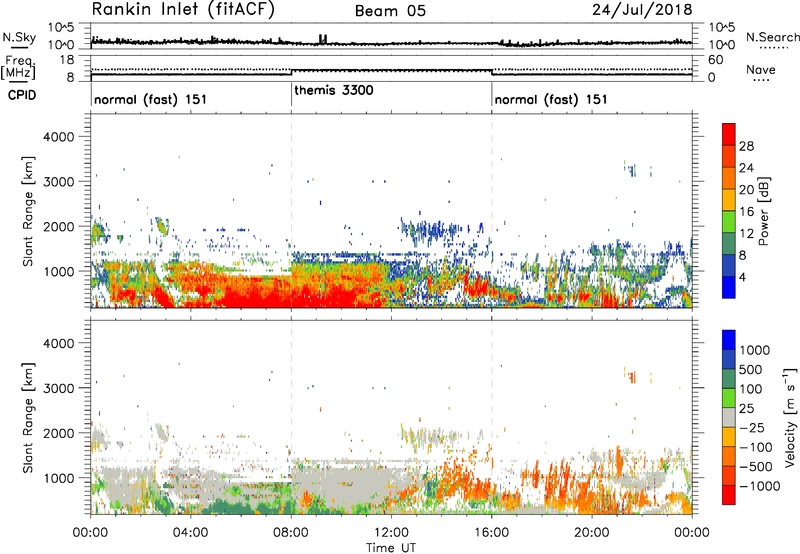Click 'normal (fast) 151' label starting at 16:00
This screenshot has height=554, width=800.
pos(551,99)
